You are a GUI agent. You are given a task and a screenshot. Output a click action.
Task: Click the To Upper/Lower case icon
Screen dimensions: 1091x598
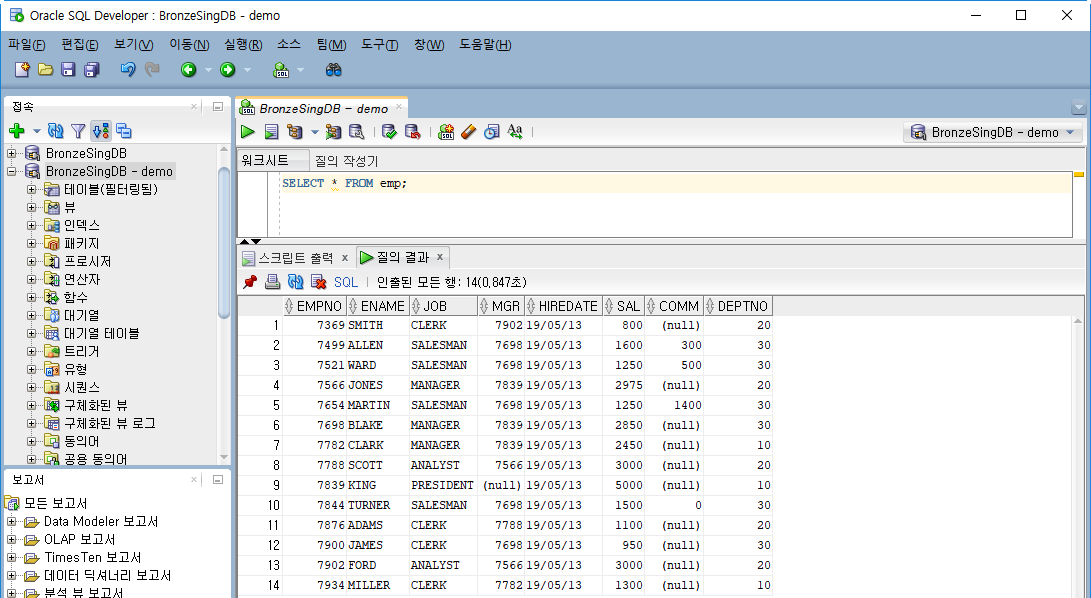click(515, 132)
